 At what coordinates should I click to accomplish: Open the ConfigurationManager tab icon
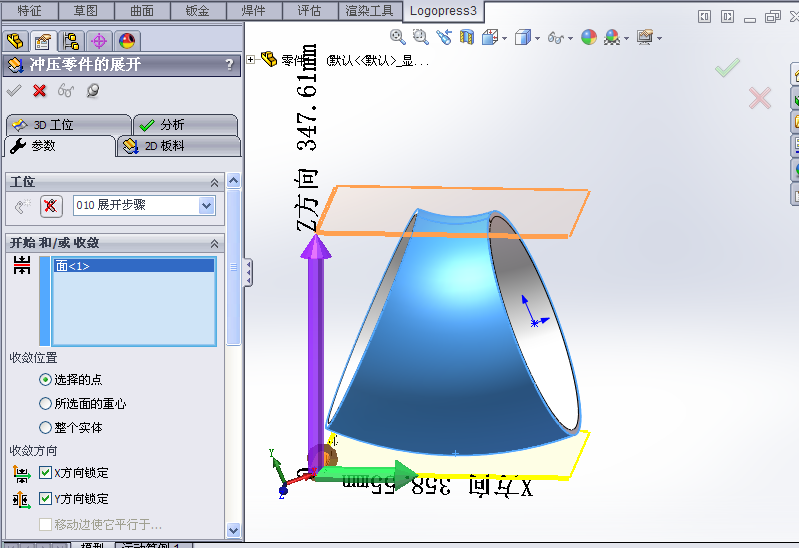pos(71,41)
